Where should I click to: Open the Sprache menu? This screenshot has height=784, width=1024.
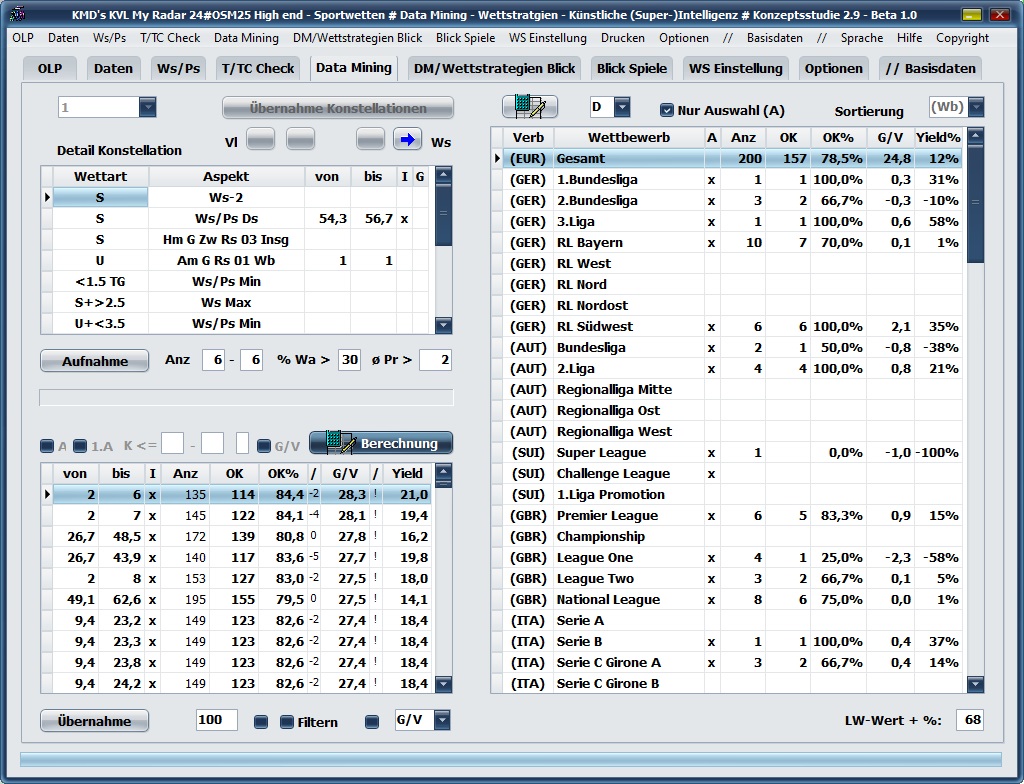(x=862, y=38)
